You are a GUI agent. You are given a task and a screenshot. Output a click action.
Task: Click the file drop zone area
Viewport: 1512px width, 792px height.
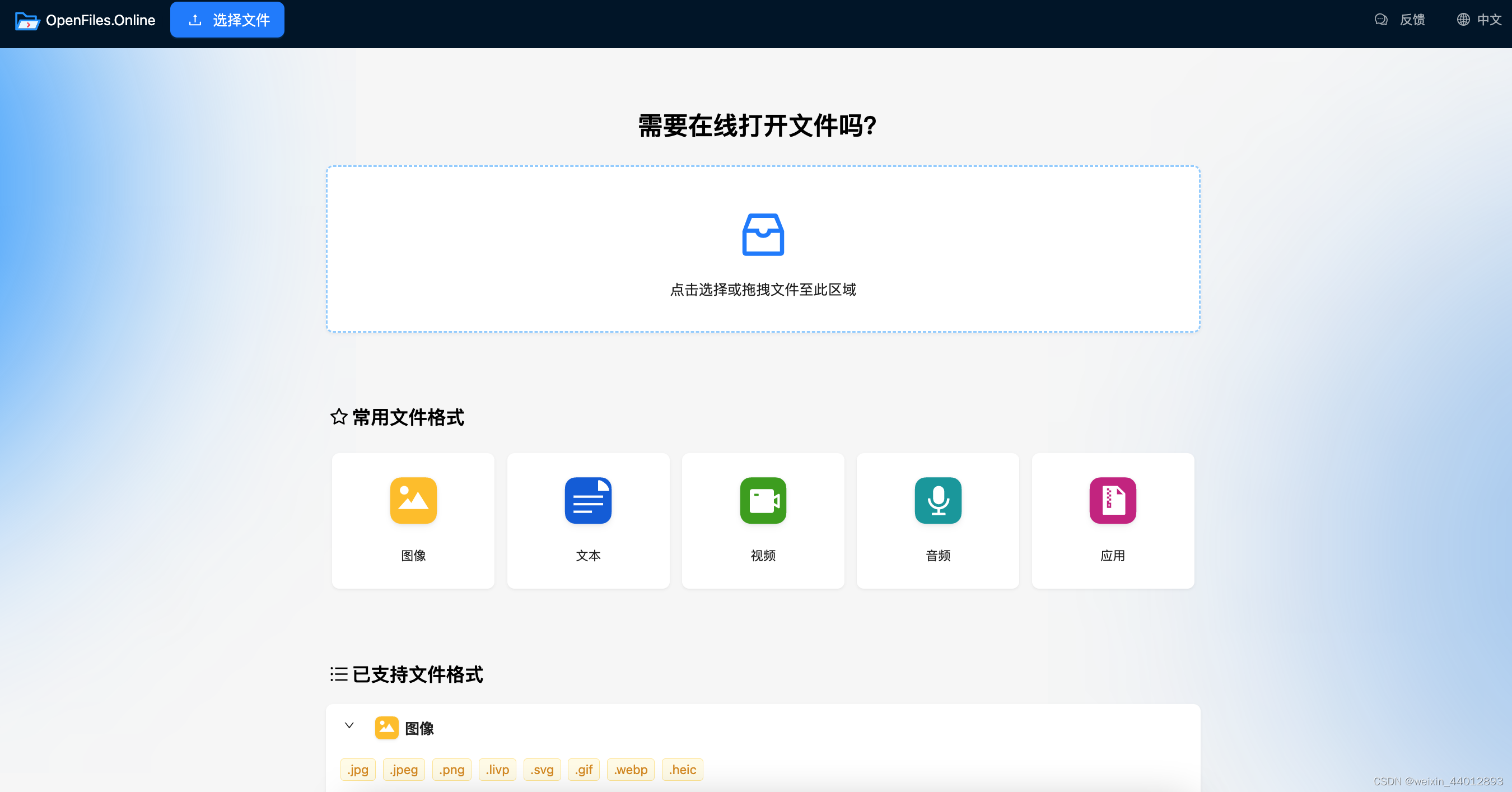(763, 249)
